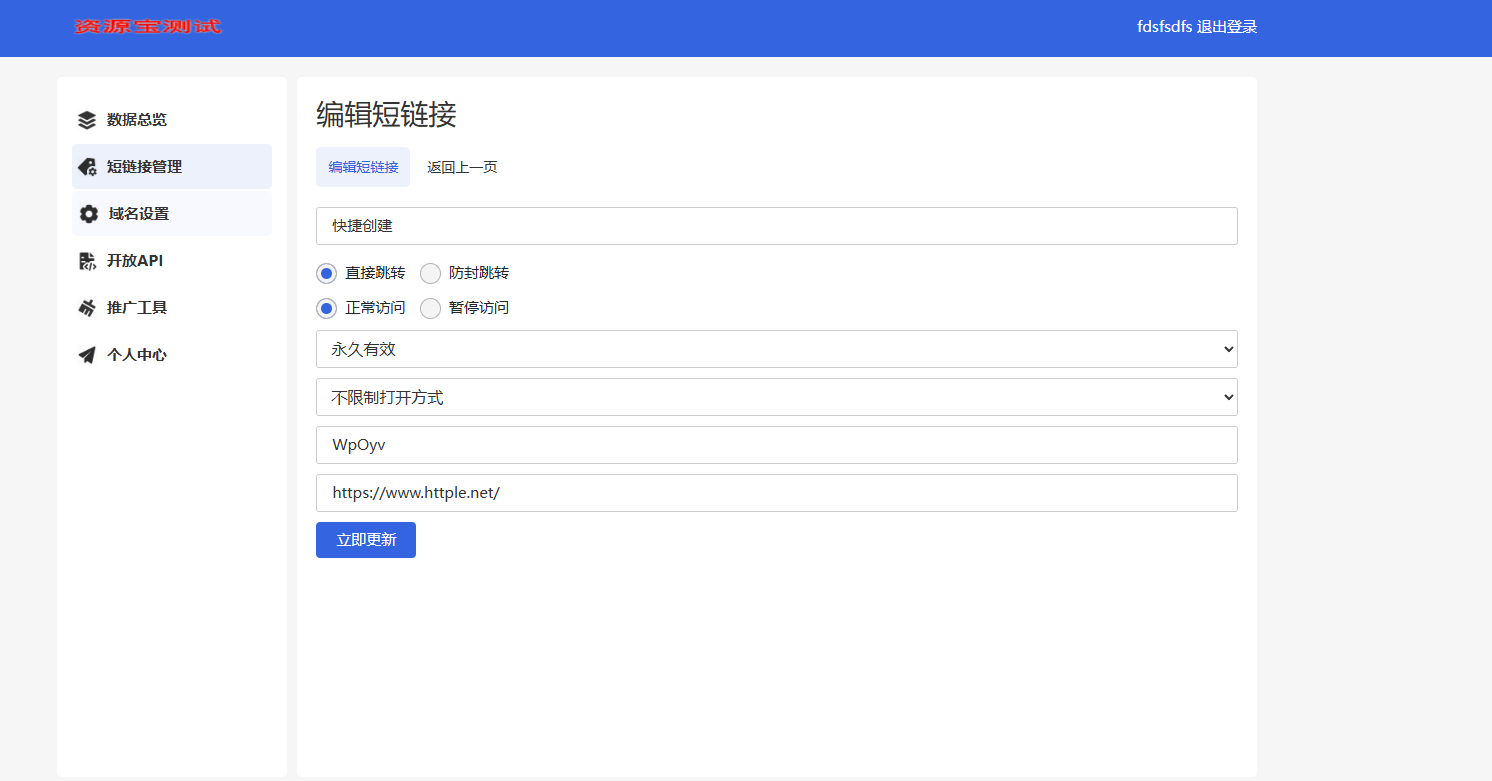This screenshot has width=1492, height=781.
Task: Click the 个人中心 paper plane icon
Action: pyautogui.click(x=87, y=355)
